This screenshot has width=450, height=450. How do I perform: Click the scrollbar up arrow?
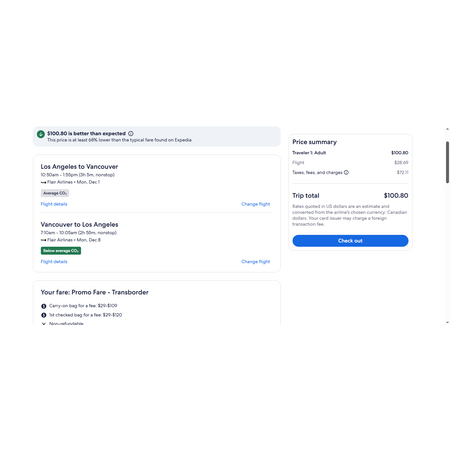click(x=447, y=129)
